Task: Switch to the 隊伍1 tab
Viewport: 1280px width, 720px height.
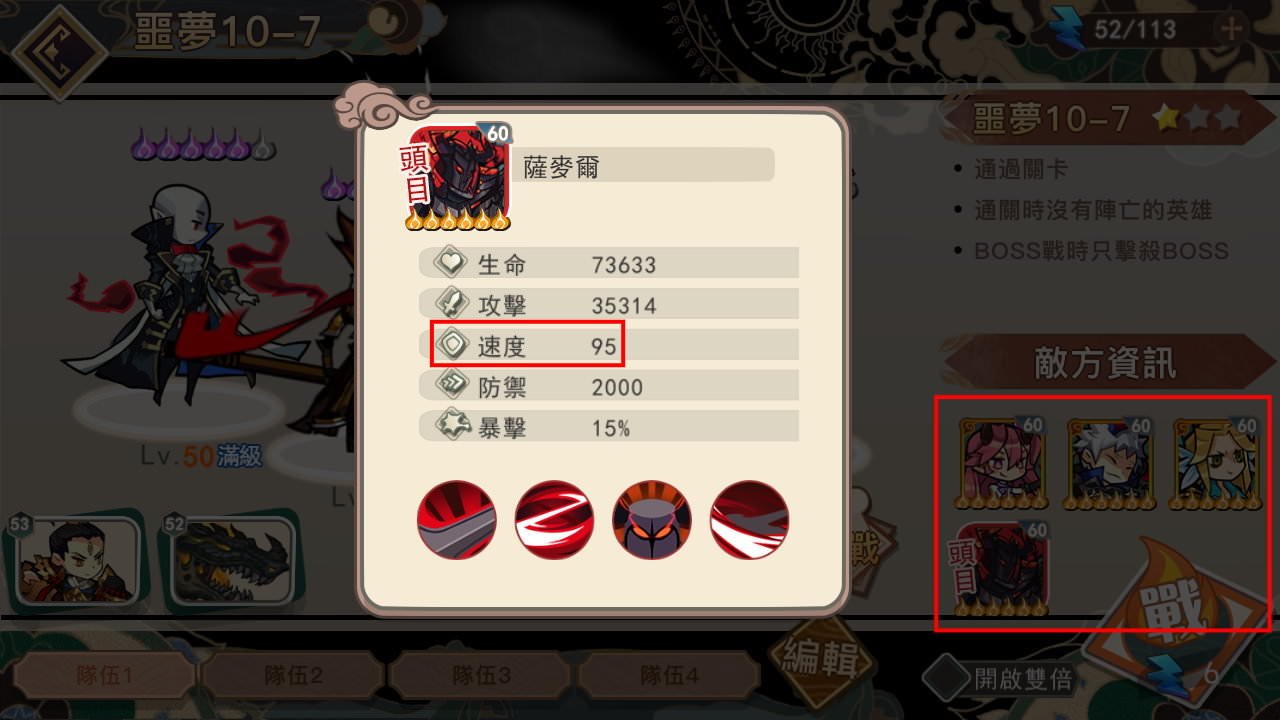Action: click(104, 675)
